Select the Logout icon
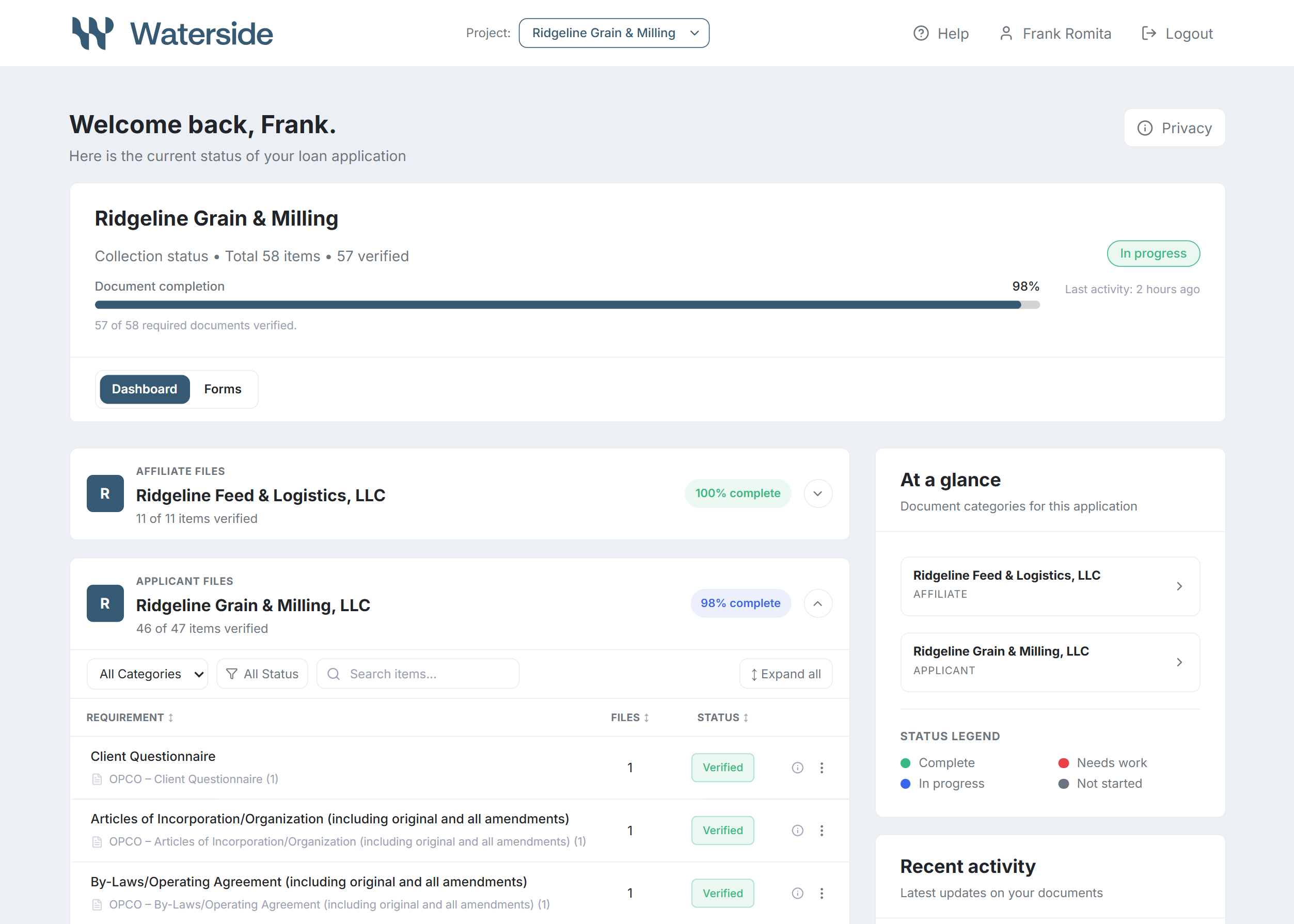The image size is (1294, 924). point(1148,34)
